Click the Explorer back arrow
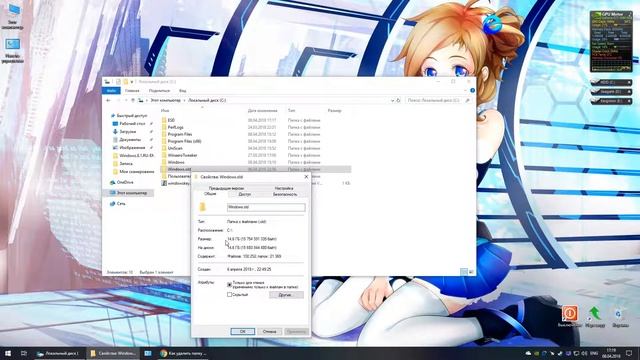The width and height of the screenshot is (640, 360). coord(108,100)
